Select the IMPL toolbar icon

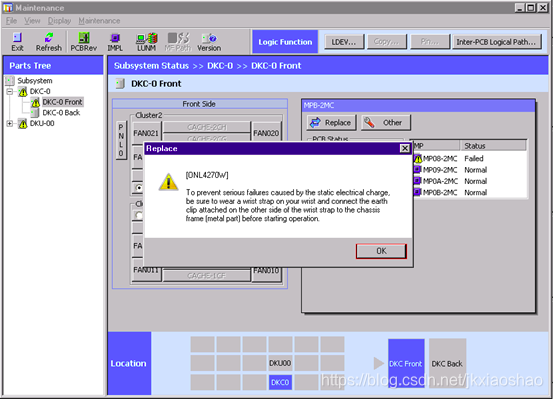[115, 42]
